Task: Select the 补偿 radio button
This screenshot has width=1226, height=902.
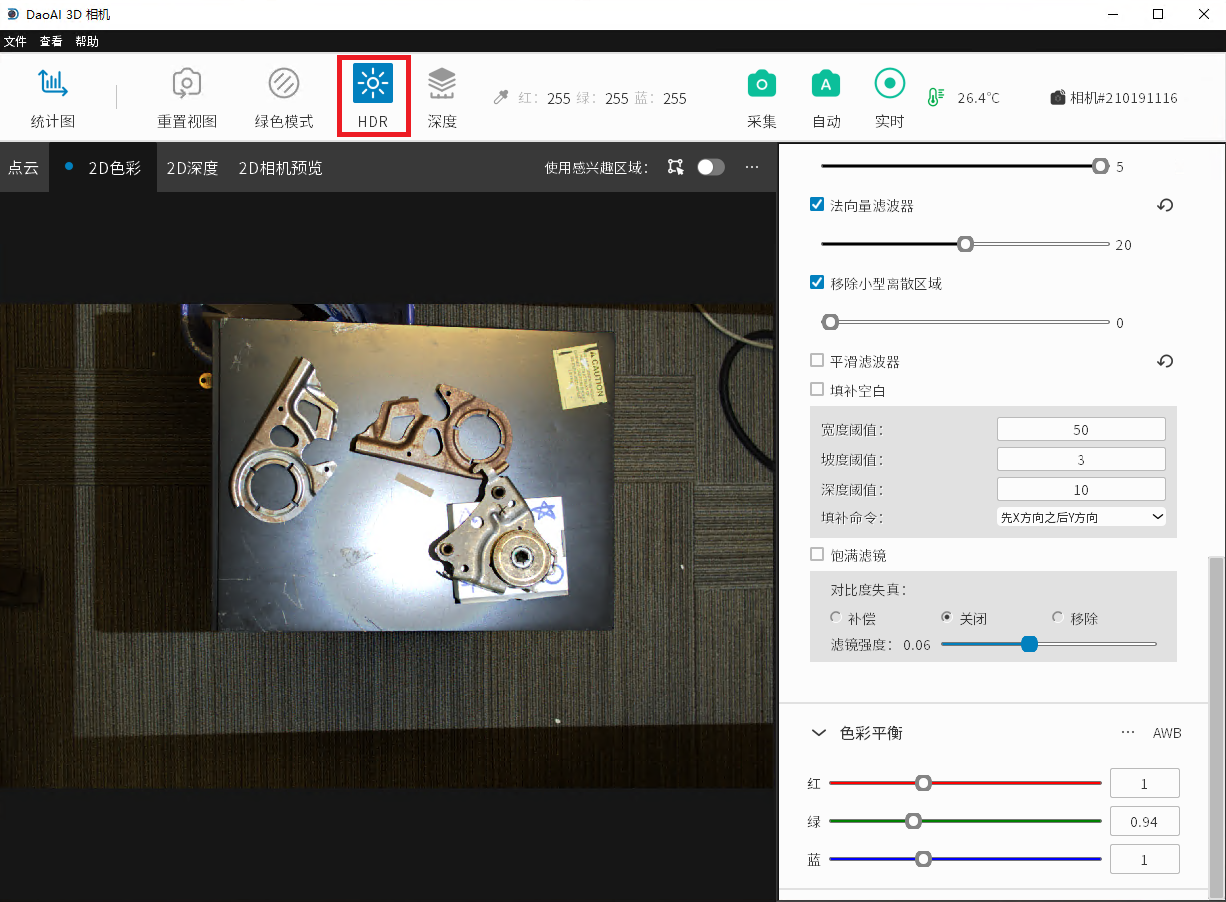Action: pyautogui.click(x=836, y=618)
